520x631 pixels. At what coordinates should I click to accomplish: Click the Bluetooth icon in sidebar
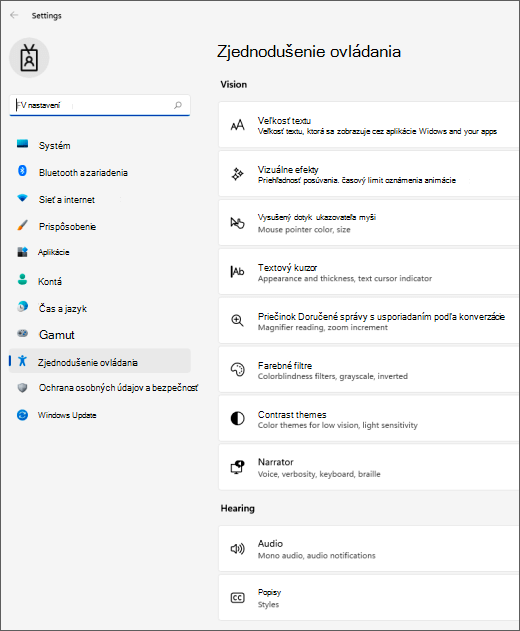[x=23, y=171]
